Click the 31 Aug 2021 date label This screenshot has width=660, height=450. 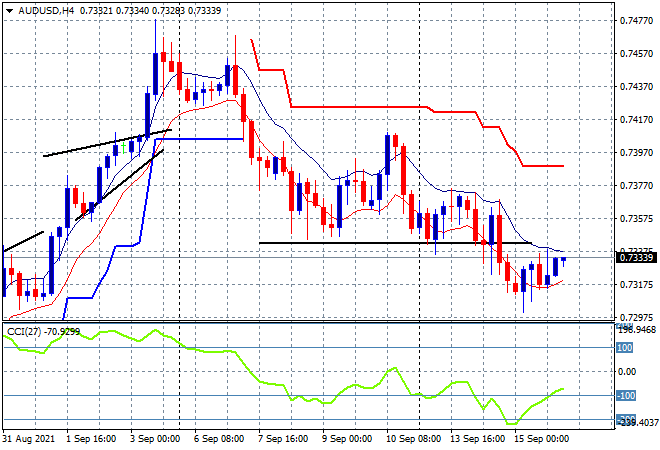point(29,439)
